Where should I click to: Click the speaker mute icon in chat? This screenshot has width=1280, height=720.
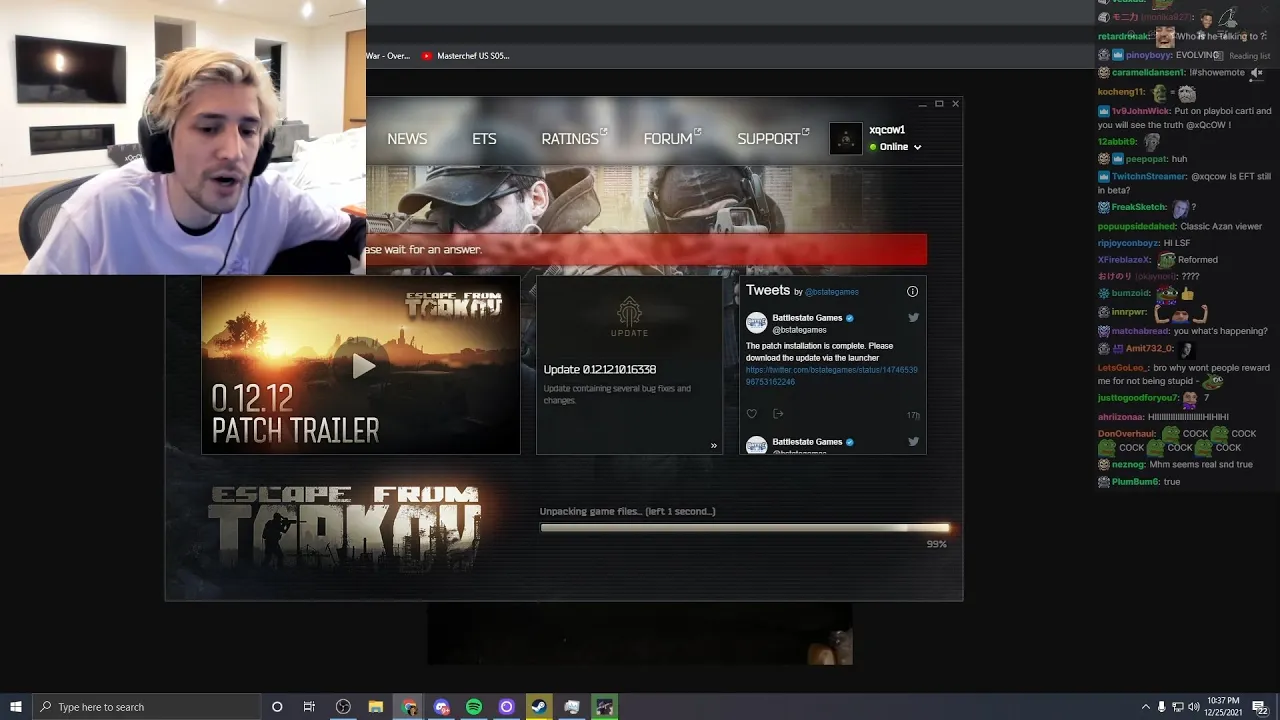[x=1257, y=73]
